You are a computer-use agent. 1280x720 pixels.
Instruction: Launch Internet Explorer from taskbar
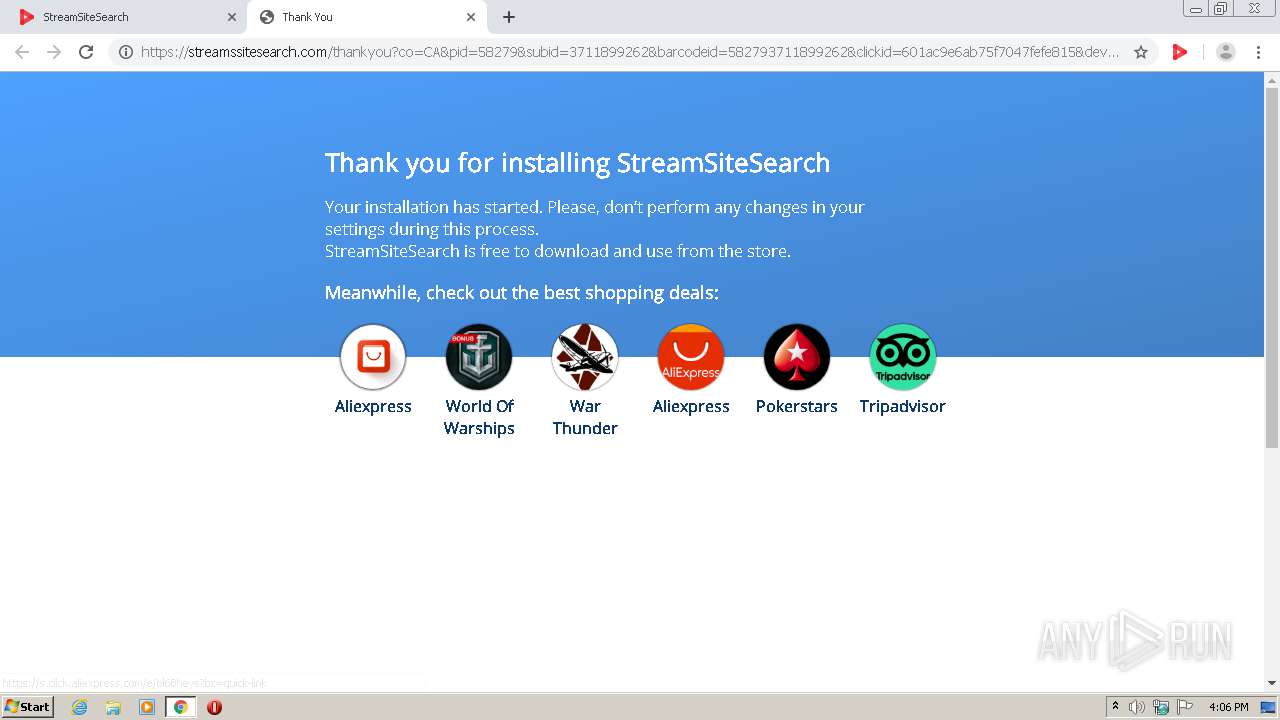click(x=80, y=707)
